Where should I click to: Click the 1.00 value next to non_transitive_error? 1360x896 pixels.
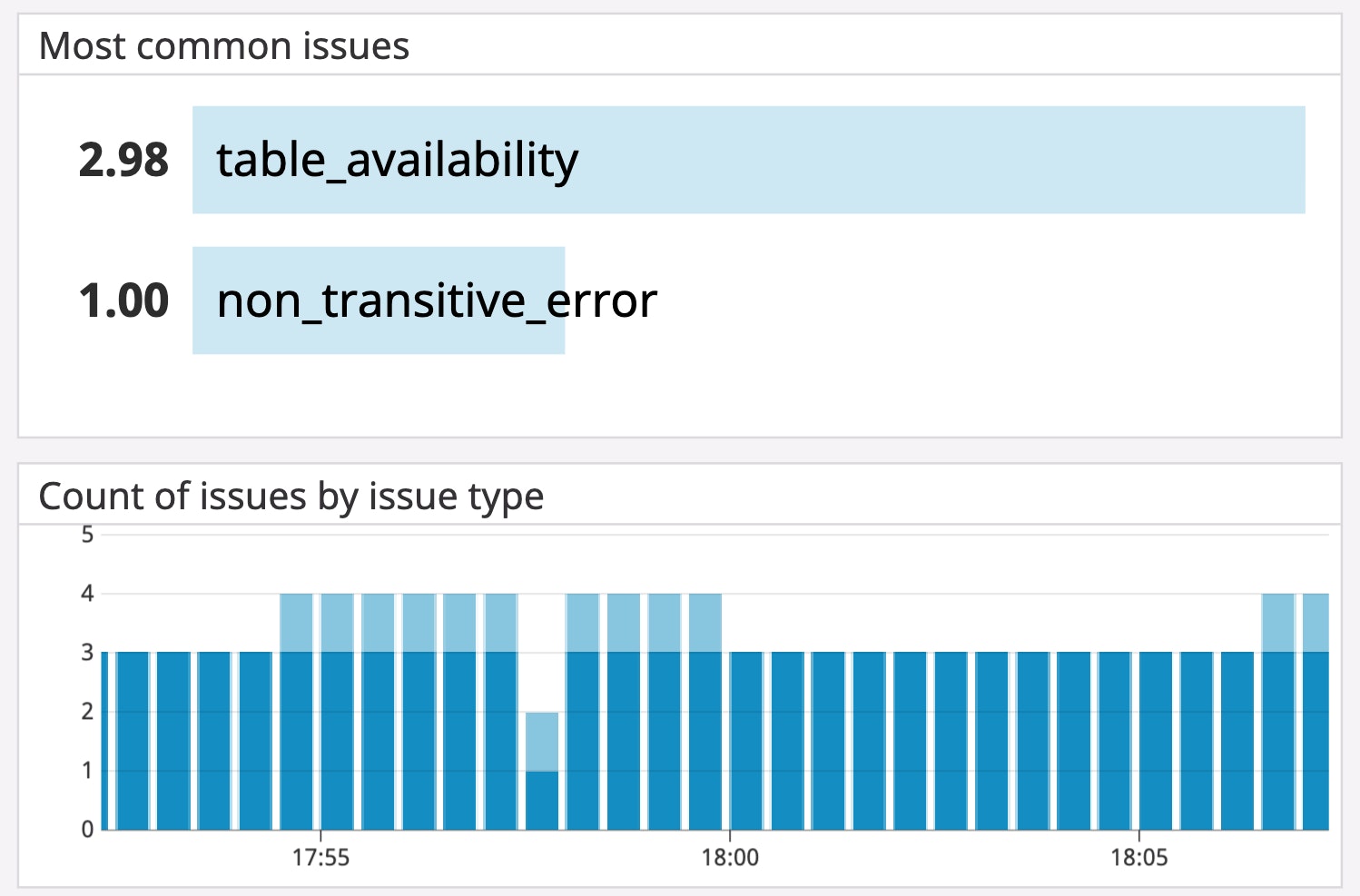pyautogui.click(x=123, y=300)
